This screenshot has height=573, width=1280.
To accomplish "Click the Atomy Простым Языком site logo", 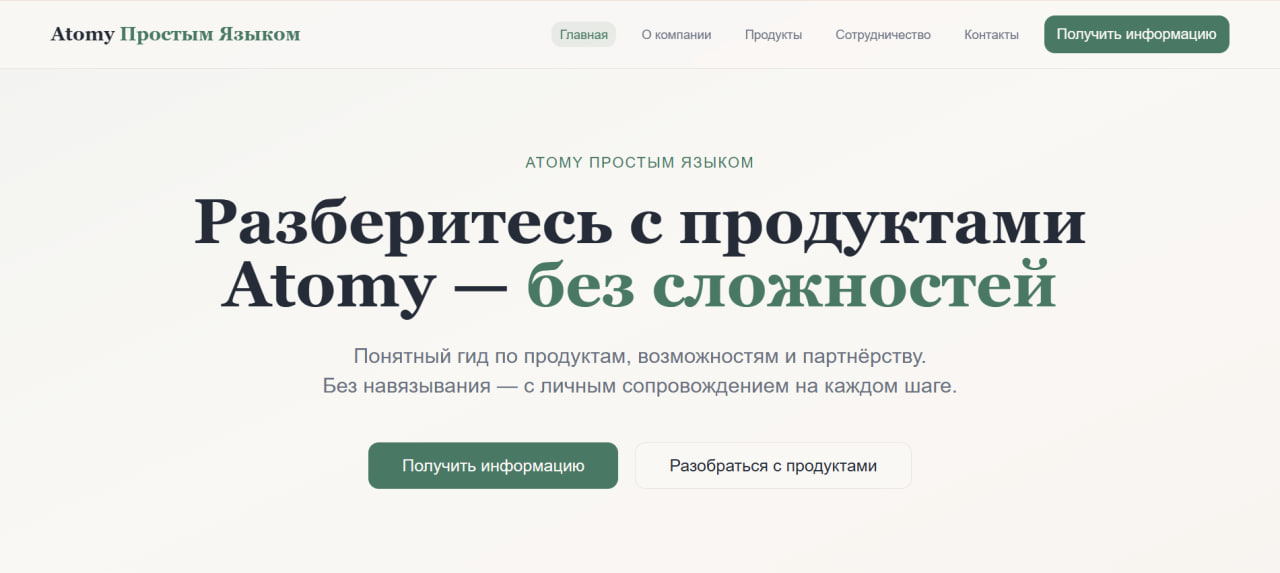I will pyautogui.click(x=175, y=34).
